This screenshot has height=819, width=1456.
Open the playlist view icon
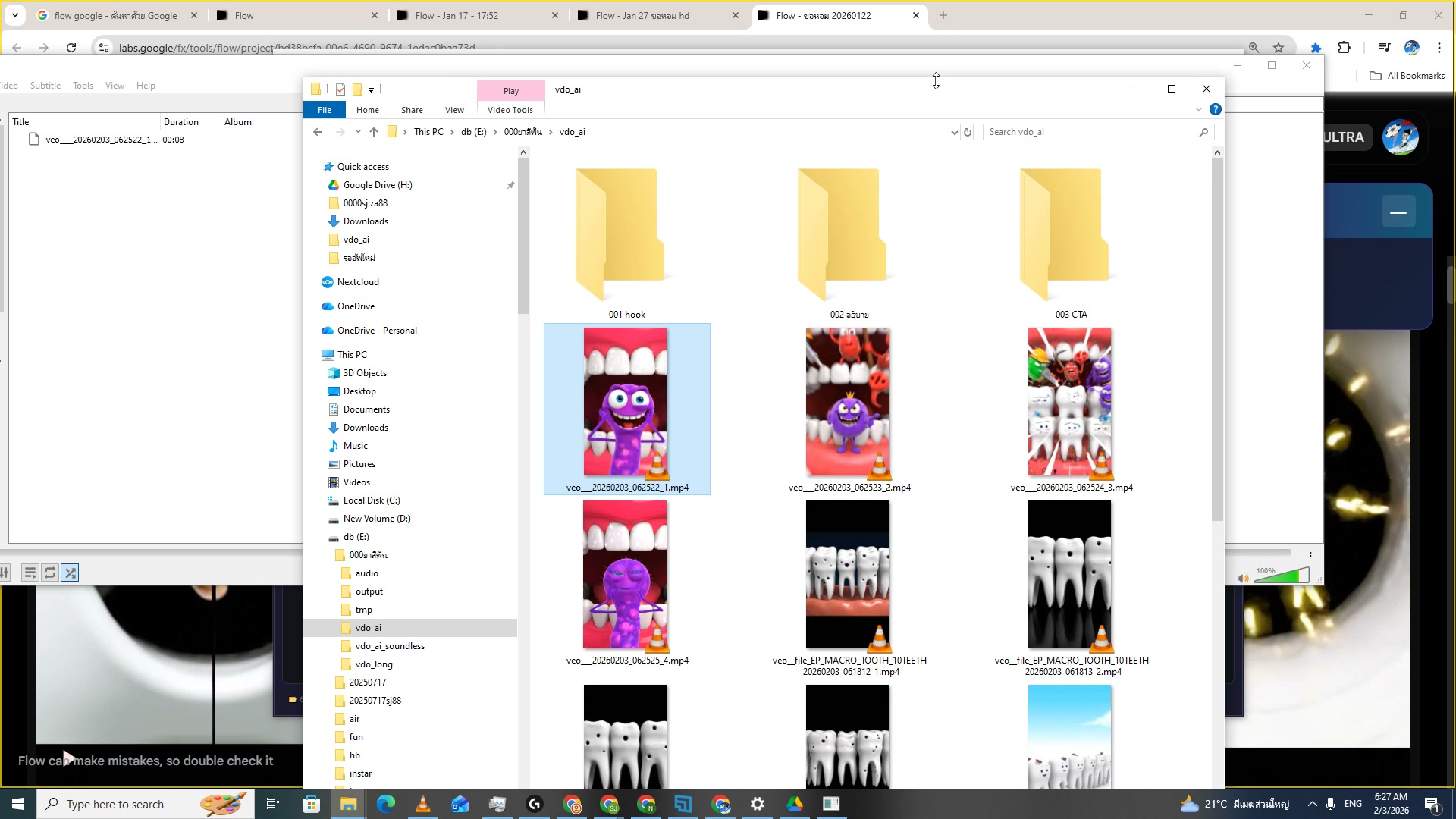pos(30,573)
